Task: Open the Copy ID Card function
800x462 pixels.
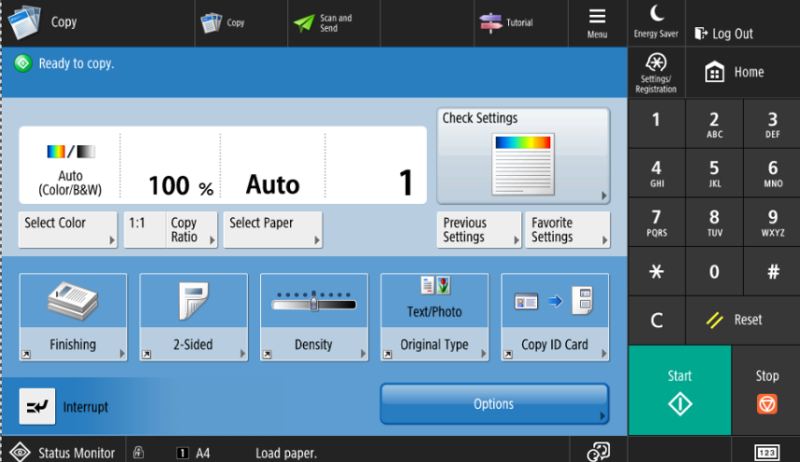Action: pos(554,317)
